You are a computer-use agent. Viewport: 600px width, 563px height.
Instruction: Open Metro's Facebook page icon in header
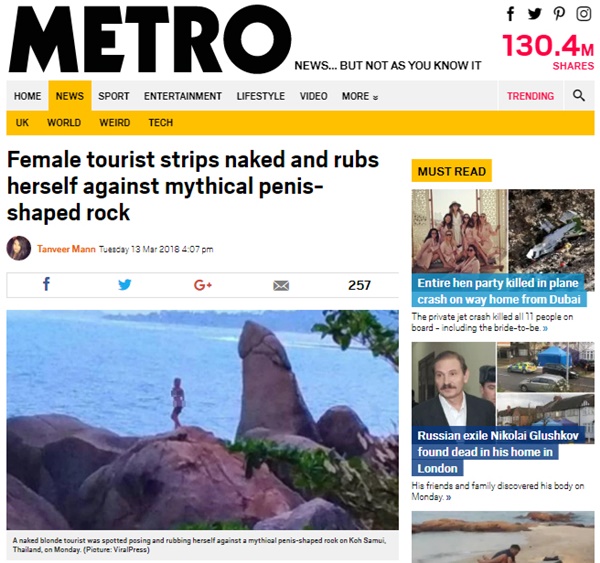(x=510, y=14)
